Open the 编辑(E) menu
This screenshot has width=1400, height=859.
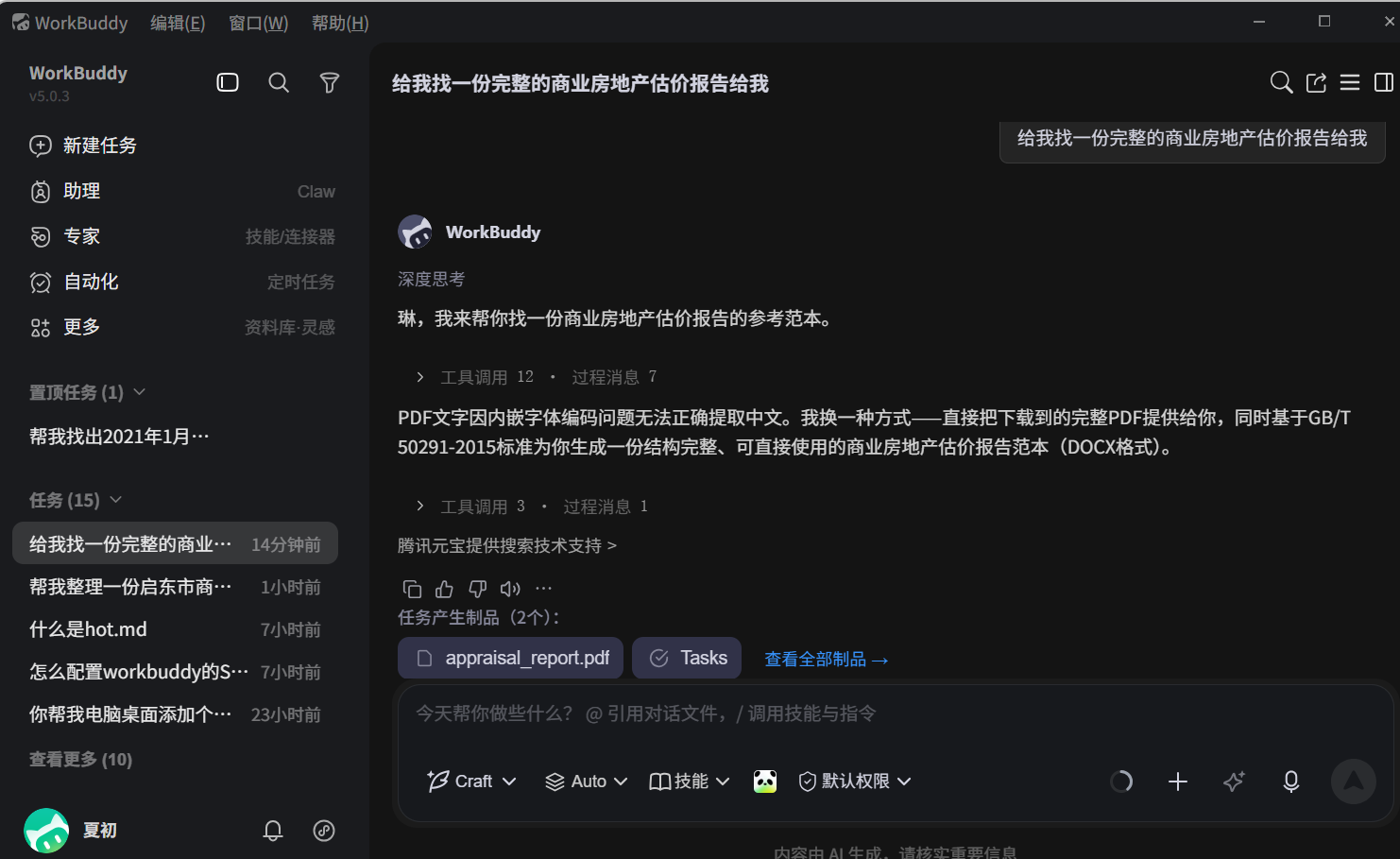pyautogui.click(x=178, y=23)
